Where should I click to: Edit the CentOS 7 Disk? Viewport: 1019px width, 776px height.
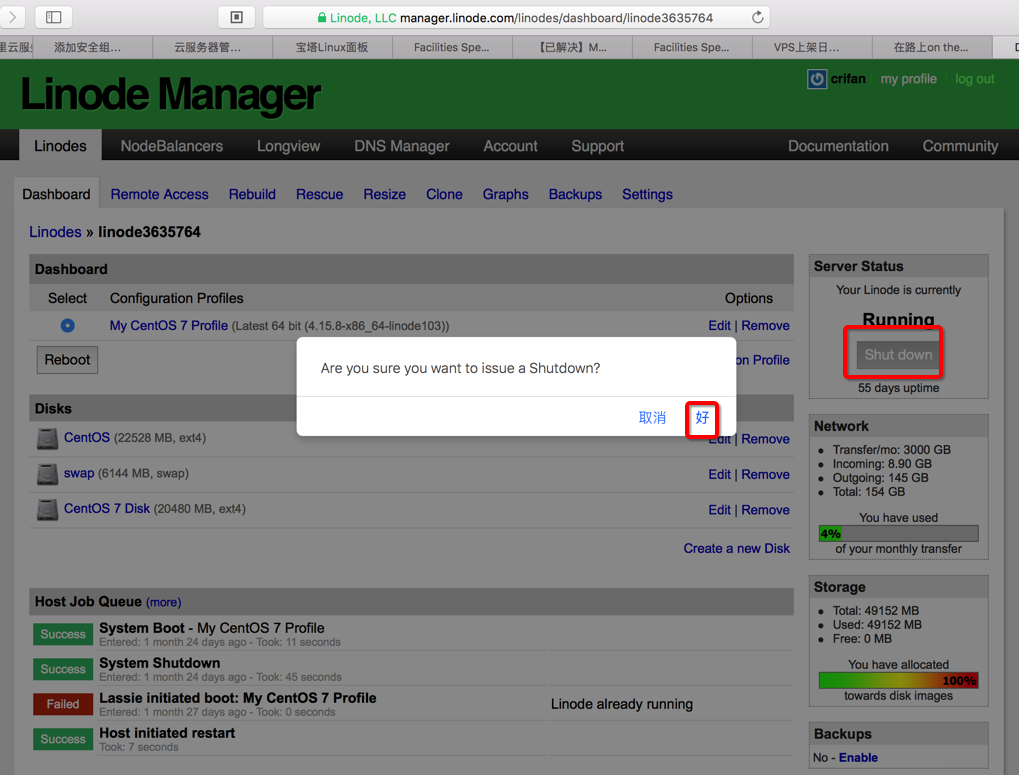[719, 510]
